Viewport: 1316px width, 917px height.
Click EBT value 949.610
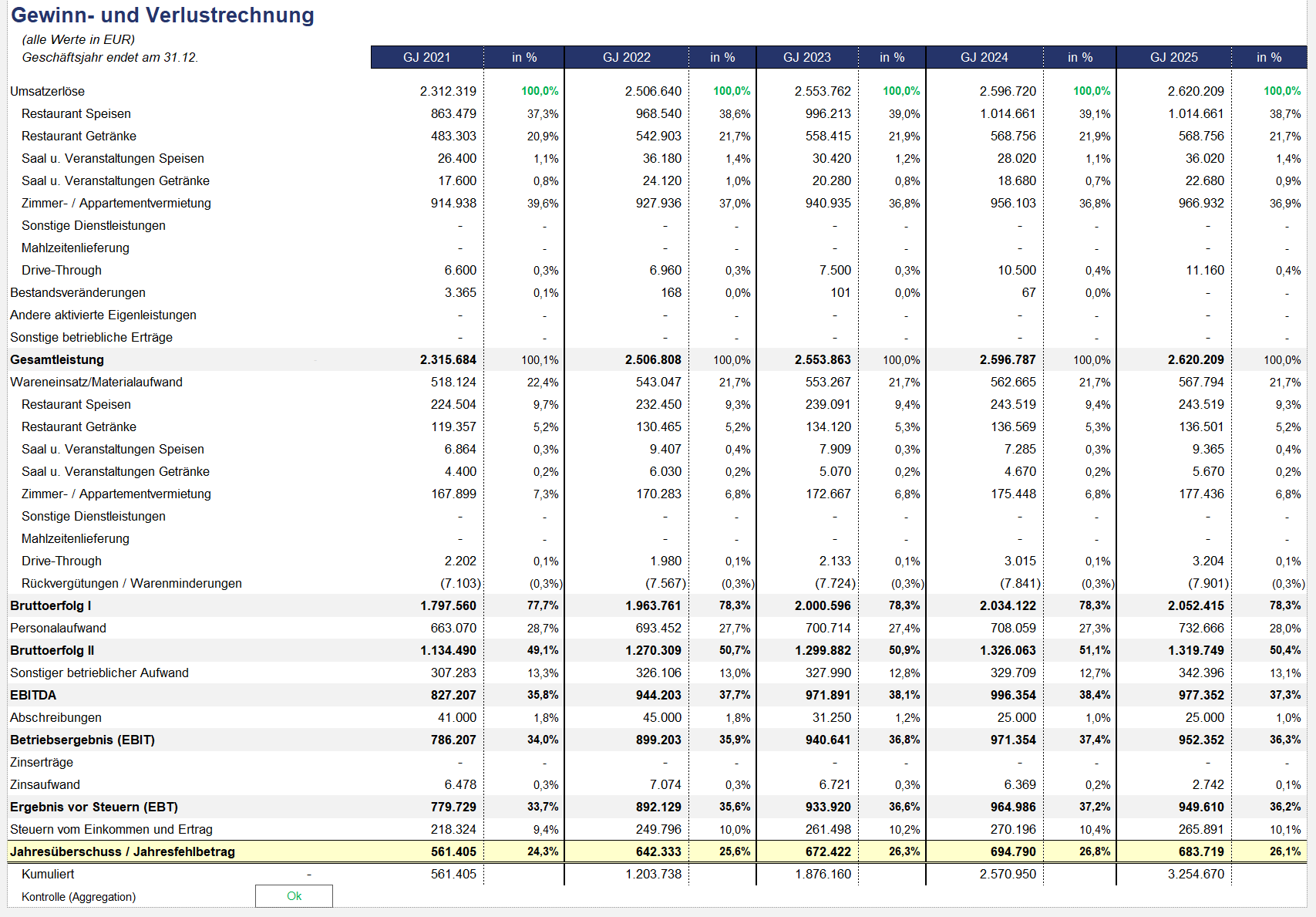[x=1201, y=807]
